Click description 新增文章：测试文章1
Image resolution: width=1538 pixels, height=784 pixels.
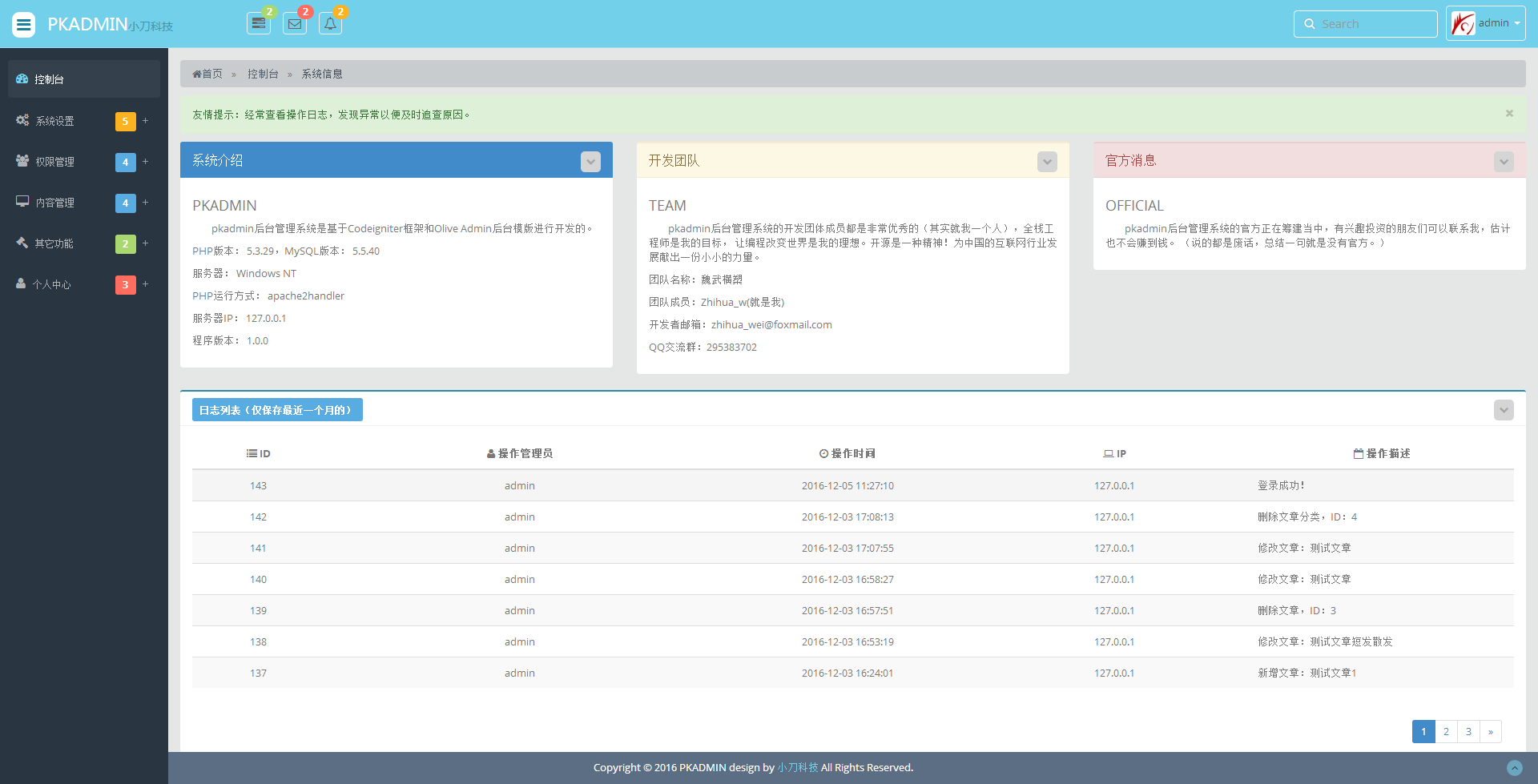pos(1307,673)
